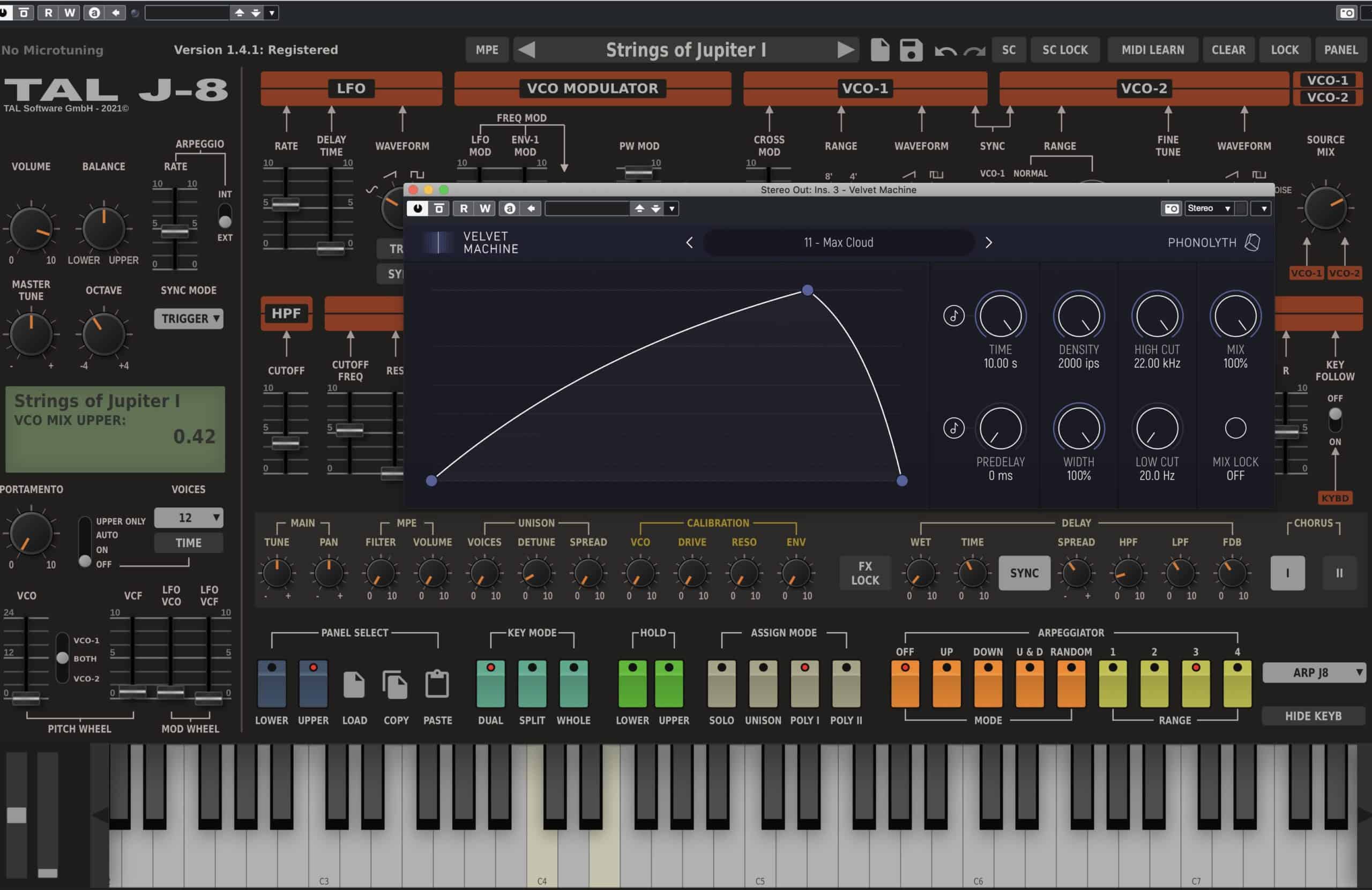
Task: Click the arpeggiator RANDOM mode button
Action: [1071, 684]
